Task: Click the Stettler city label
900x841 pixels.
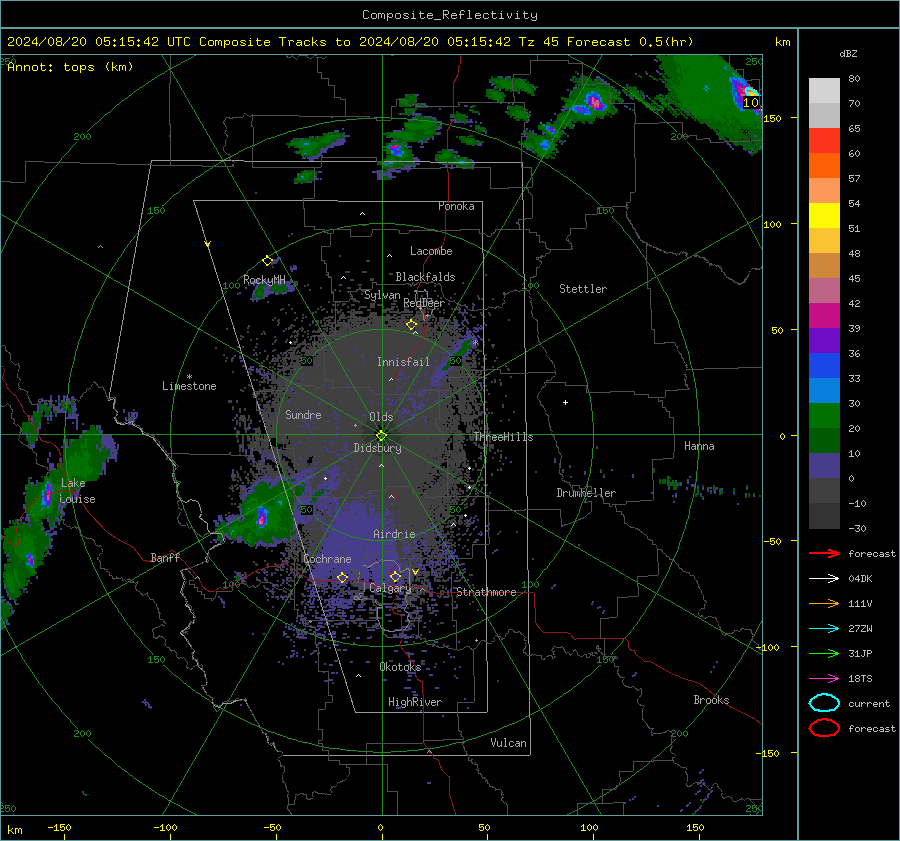Action: coord(583,289)
